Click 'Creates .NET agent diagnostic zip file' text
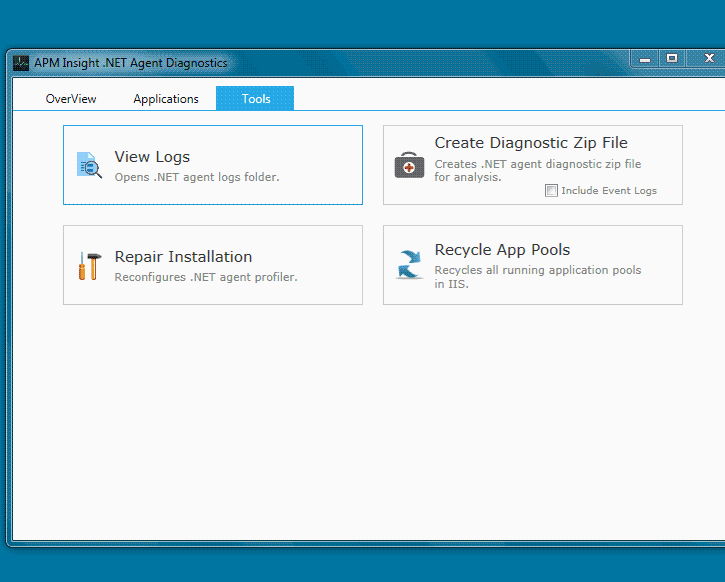 coord(537,164)
